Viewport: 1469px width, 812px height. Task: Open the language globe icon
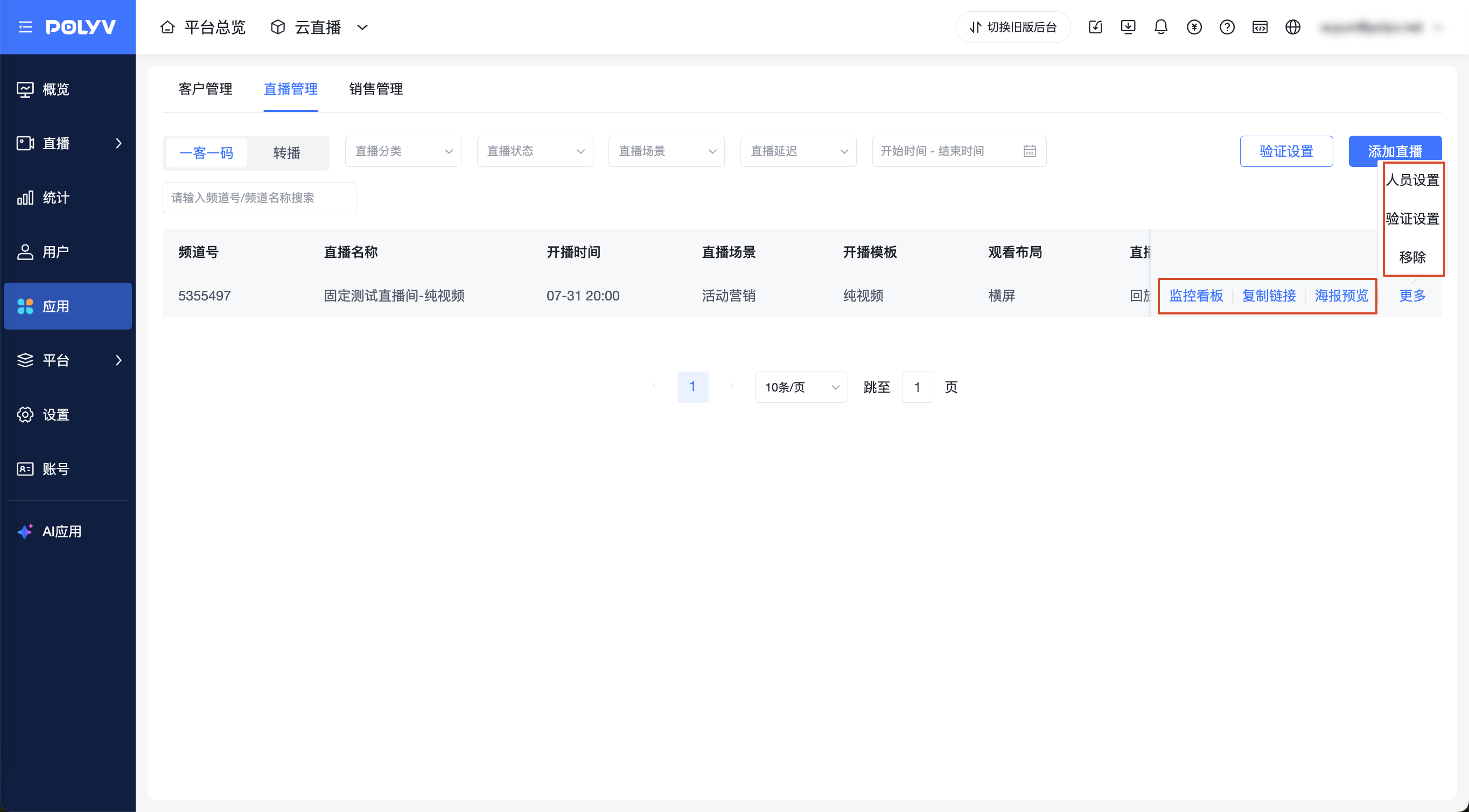pos(1293,27)
